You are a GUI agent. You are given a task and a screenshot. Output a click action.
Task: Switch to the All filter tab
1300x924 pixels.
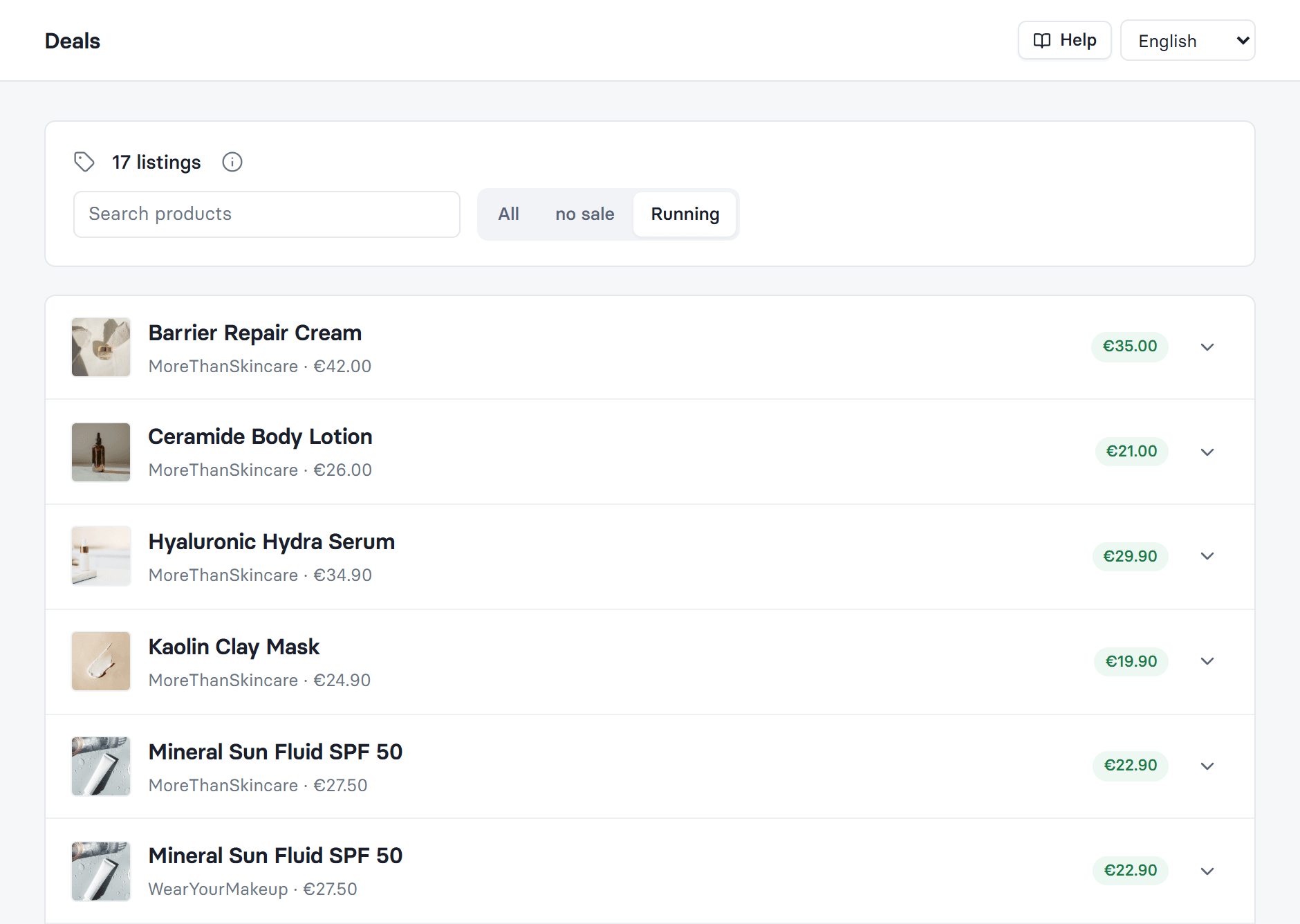pyautogui.click(x=509, y=214)
